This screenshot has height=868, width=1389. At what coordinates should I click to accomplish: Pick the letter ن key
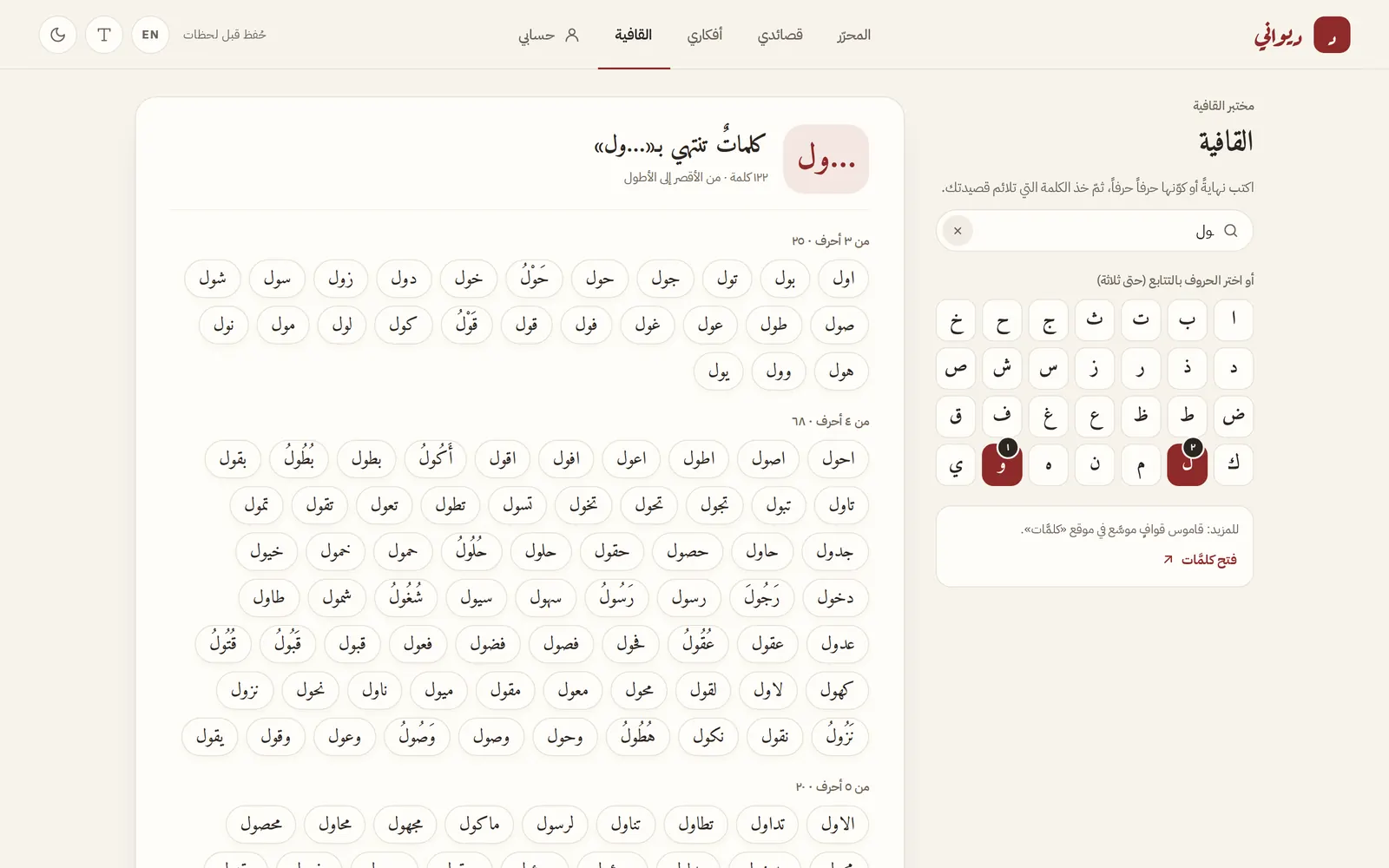point(1095,464)
